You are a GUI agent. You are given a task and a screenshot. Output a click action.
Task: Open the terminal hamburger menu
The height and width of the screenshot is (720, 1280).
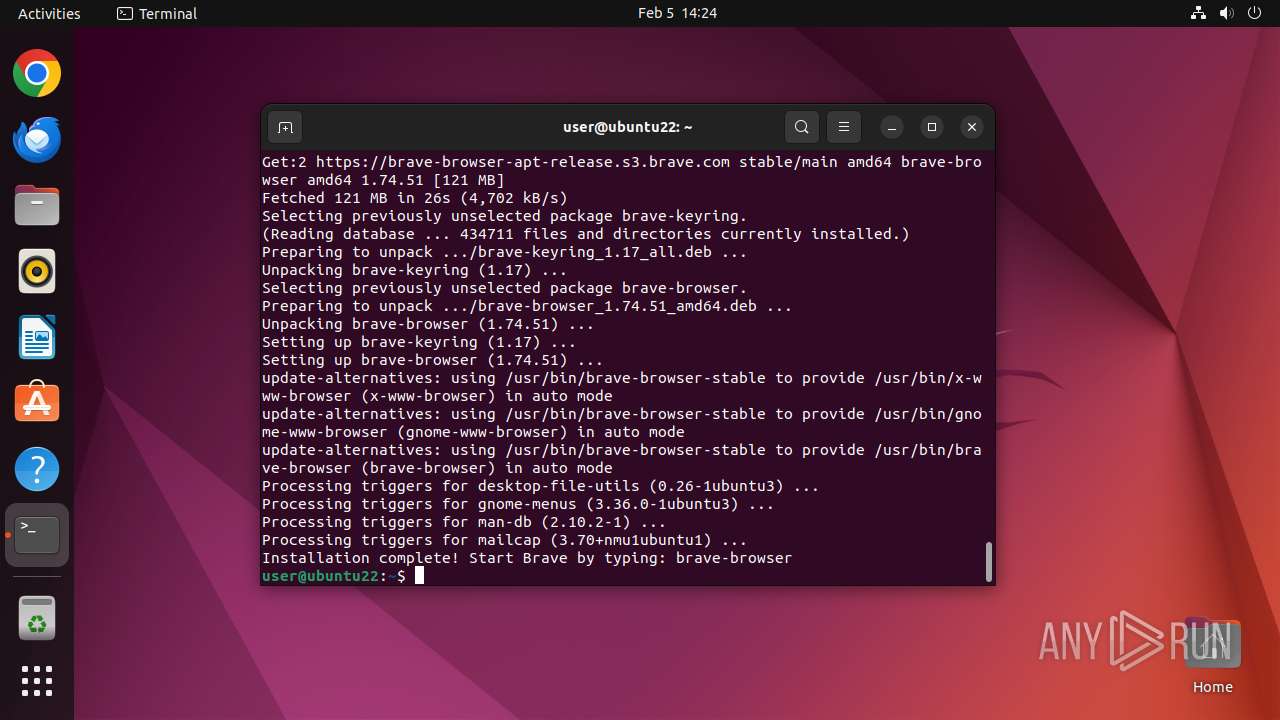tap(843, 127)
